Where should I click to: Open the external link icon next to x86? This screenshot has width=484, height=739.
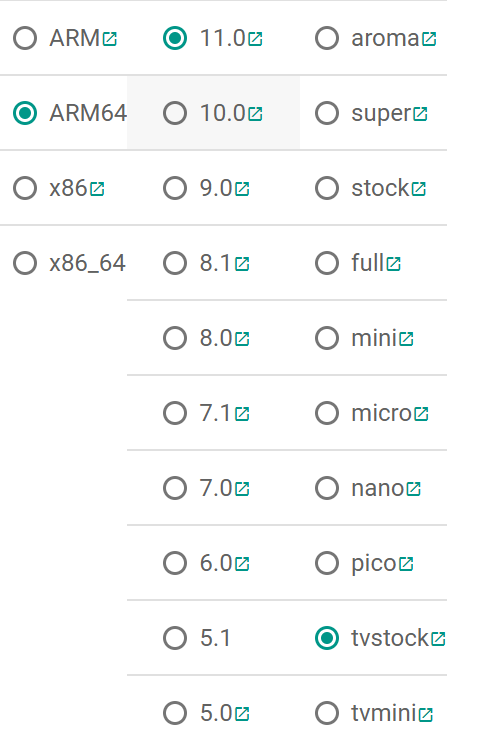point(97,189)
